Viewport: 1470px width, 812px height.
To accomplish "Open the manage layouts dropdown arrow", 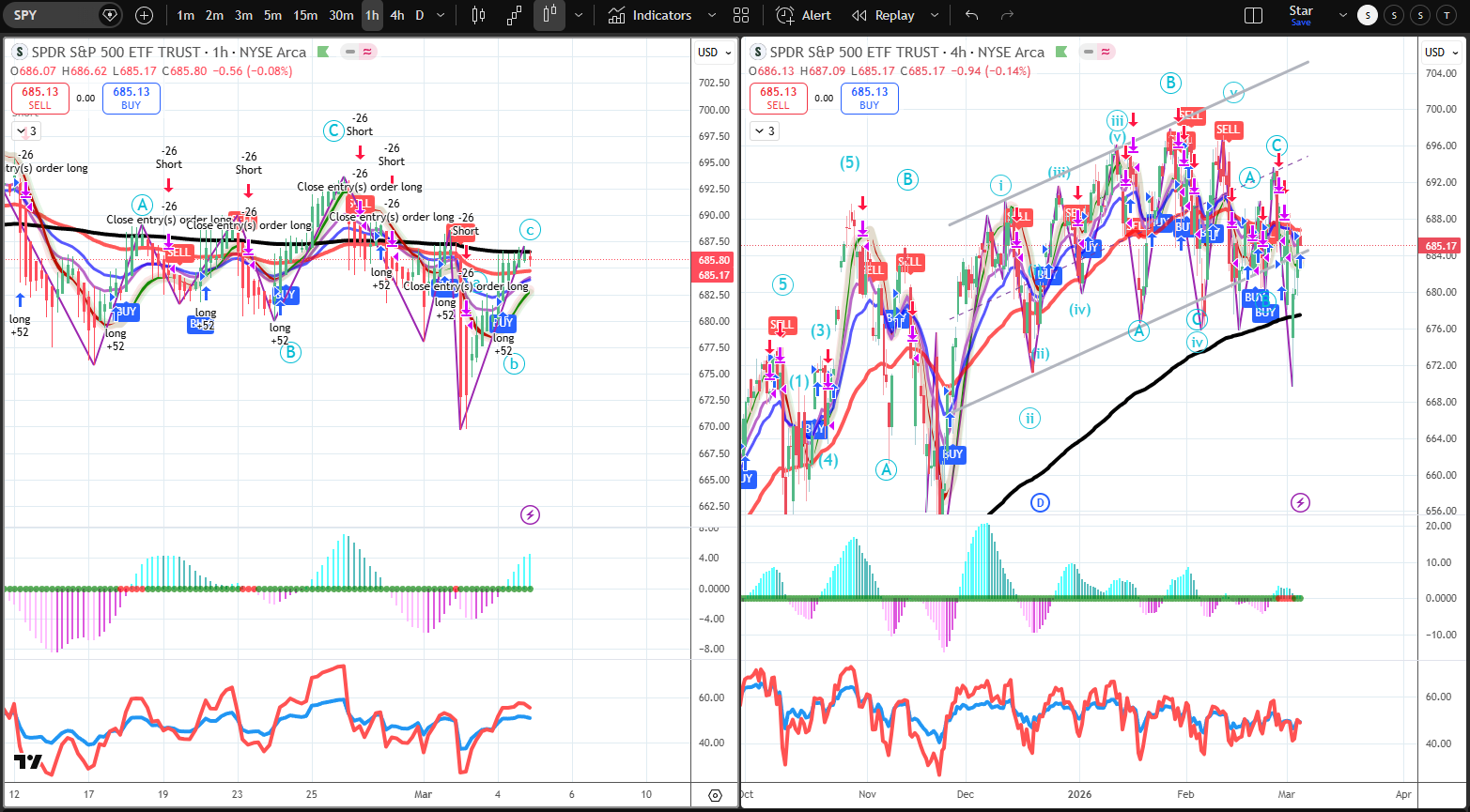I will coord(1341,15).
